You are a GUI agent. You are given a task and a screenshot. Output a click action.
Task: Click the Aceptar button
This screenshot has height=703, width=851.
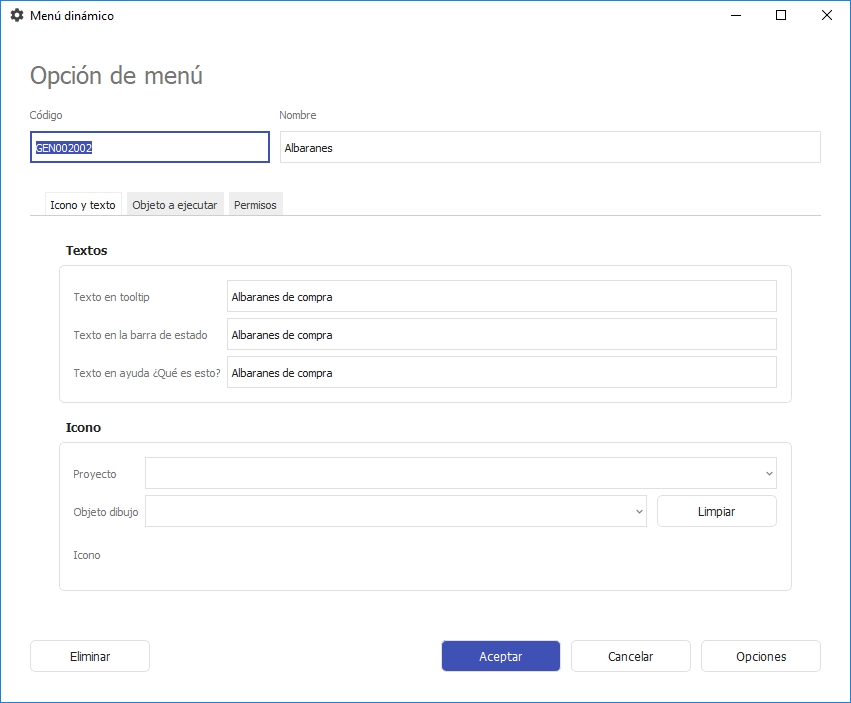coord(500,656)
